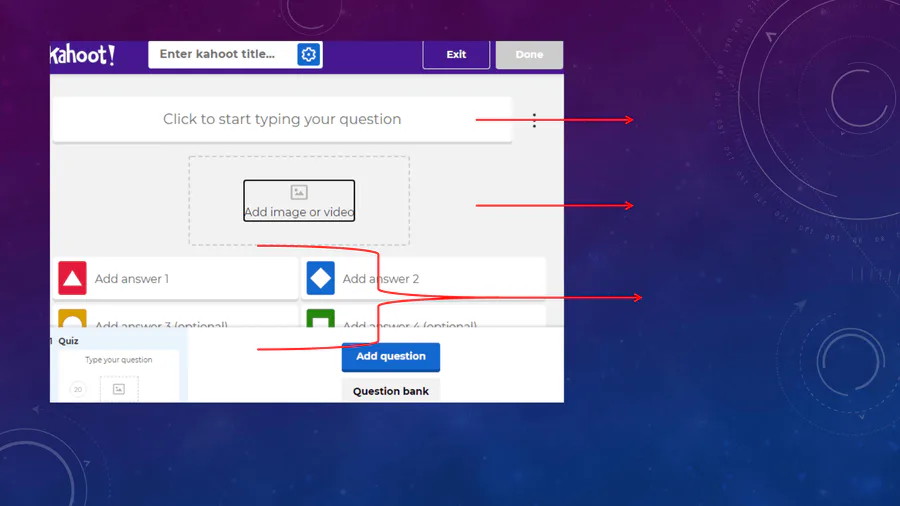Select the Add answer 1 field
Screen dimensions: 900x506
click(190, 279)
